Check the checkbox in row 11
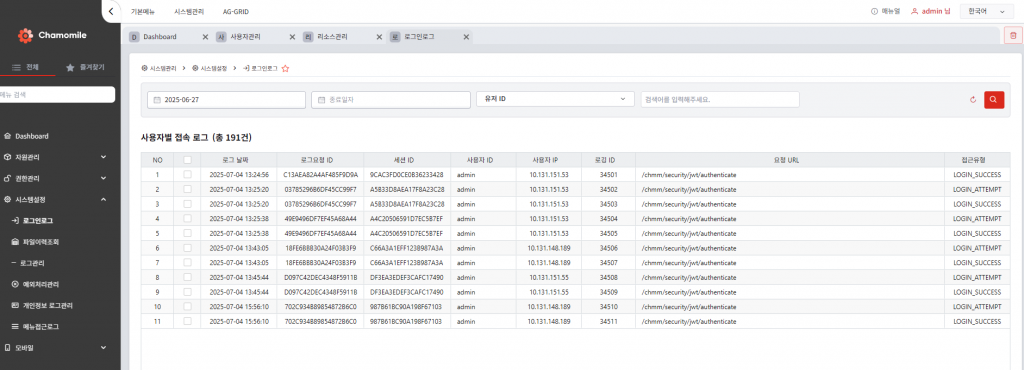The width and height of the screenshot is (1024, 370). (x=187, y=321)
